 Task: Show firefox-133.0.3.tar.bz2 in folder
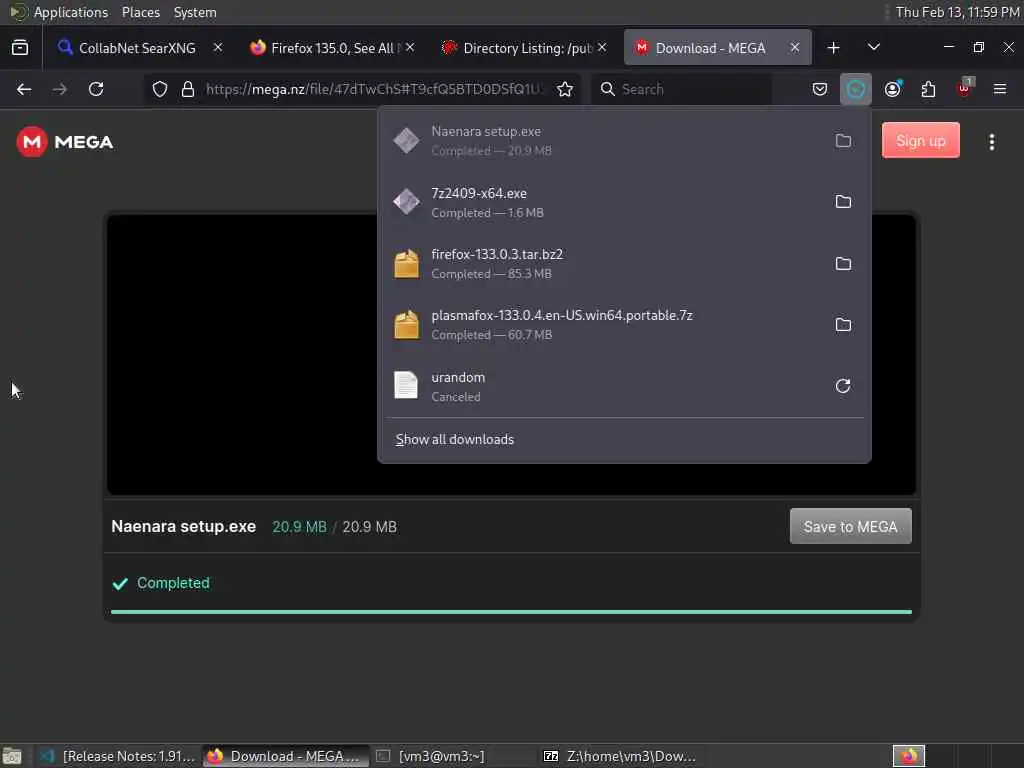pos(843,263)
